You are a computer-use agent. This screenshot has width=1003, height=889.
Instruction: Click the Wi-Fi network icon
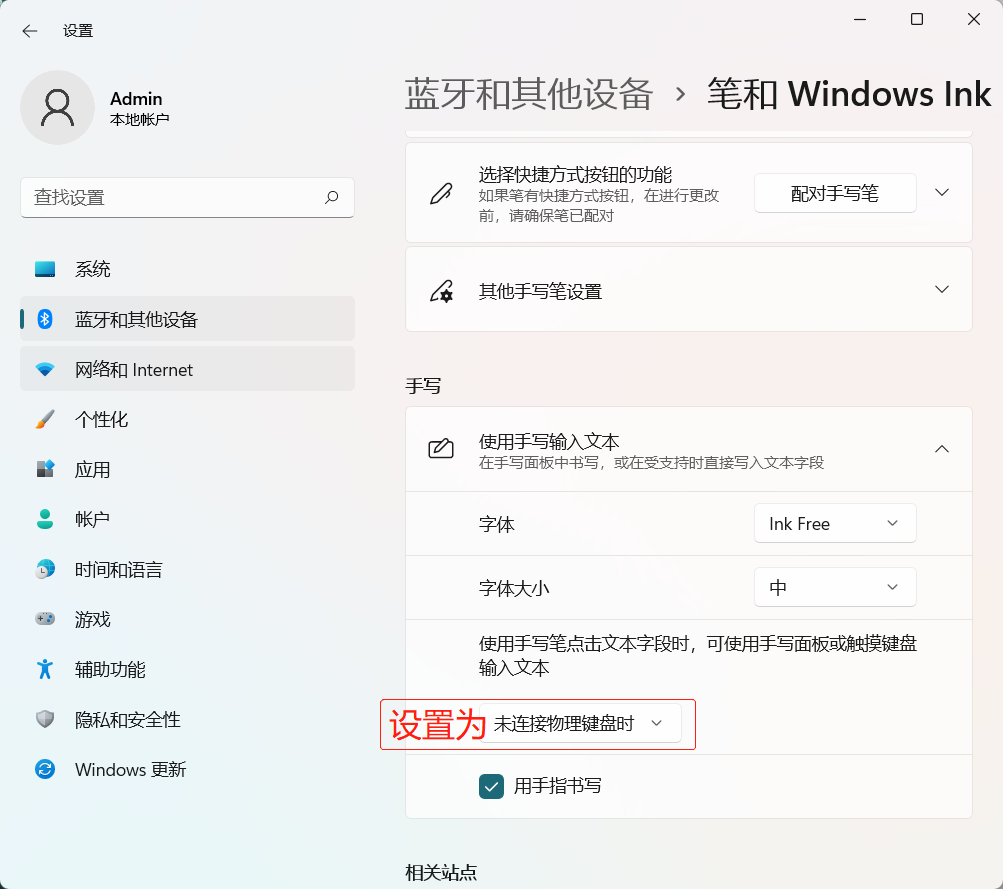pos(45,370)
